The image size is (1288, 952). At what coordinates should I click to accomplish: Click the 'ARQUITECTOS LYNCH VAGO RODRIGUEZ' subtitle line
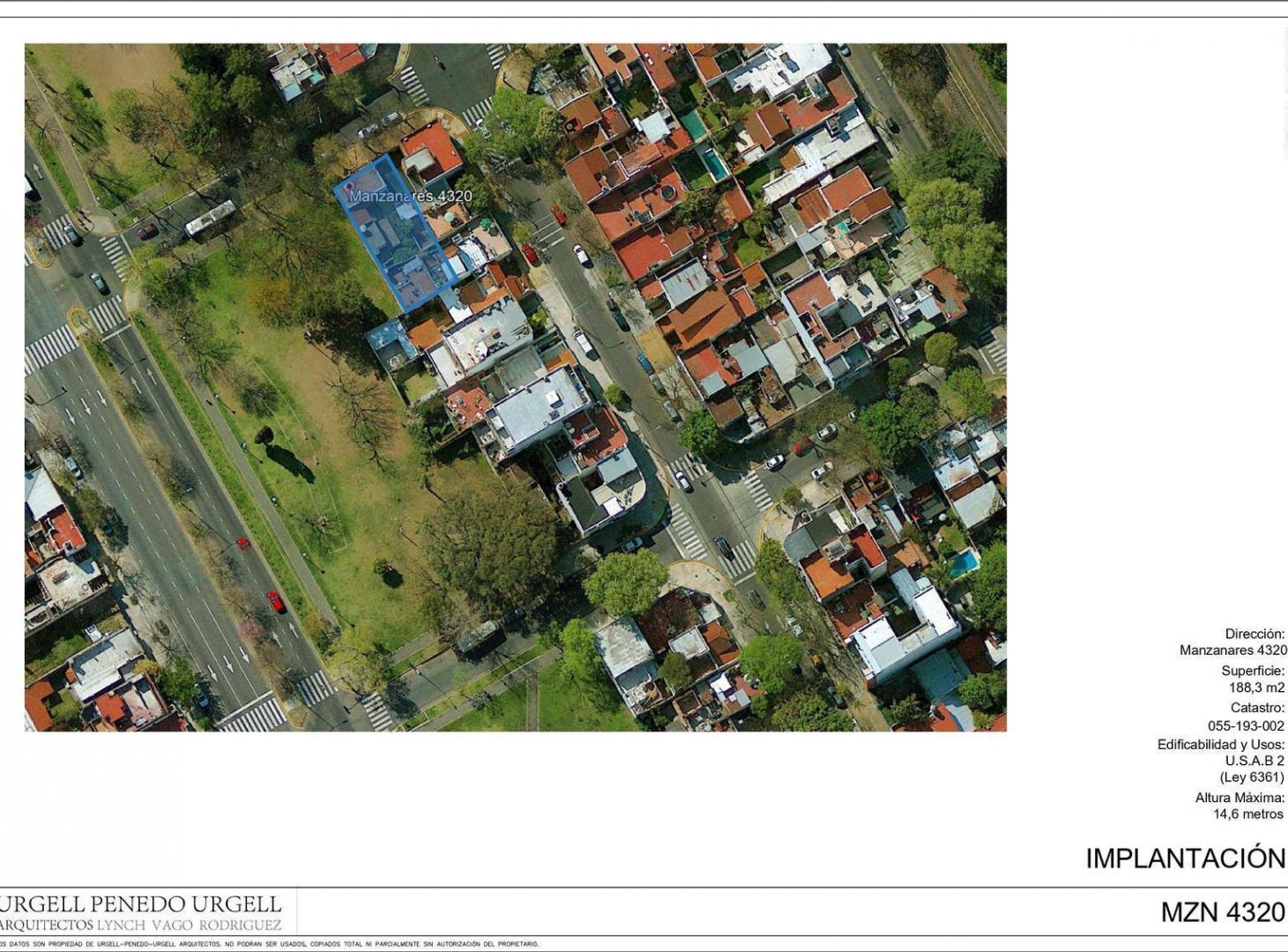tap(141, 925)
